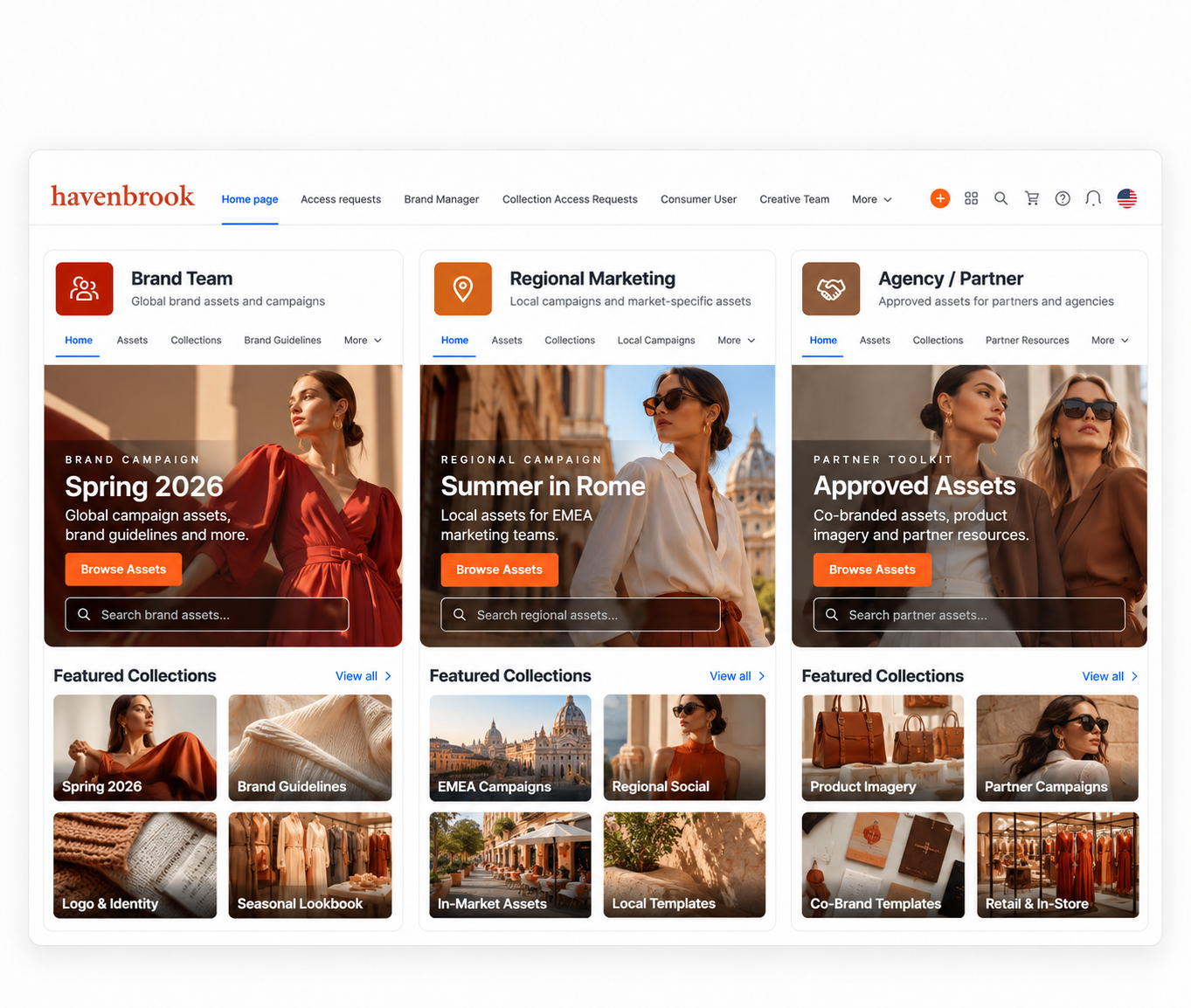The image size is (1191, 1008).
Task: Expand the top navigation More menu
Action: tap(872, 199)
